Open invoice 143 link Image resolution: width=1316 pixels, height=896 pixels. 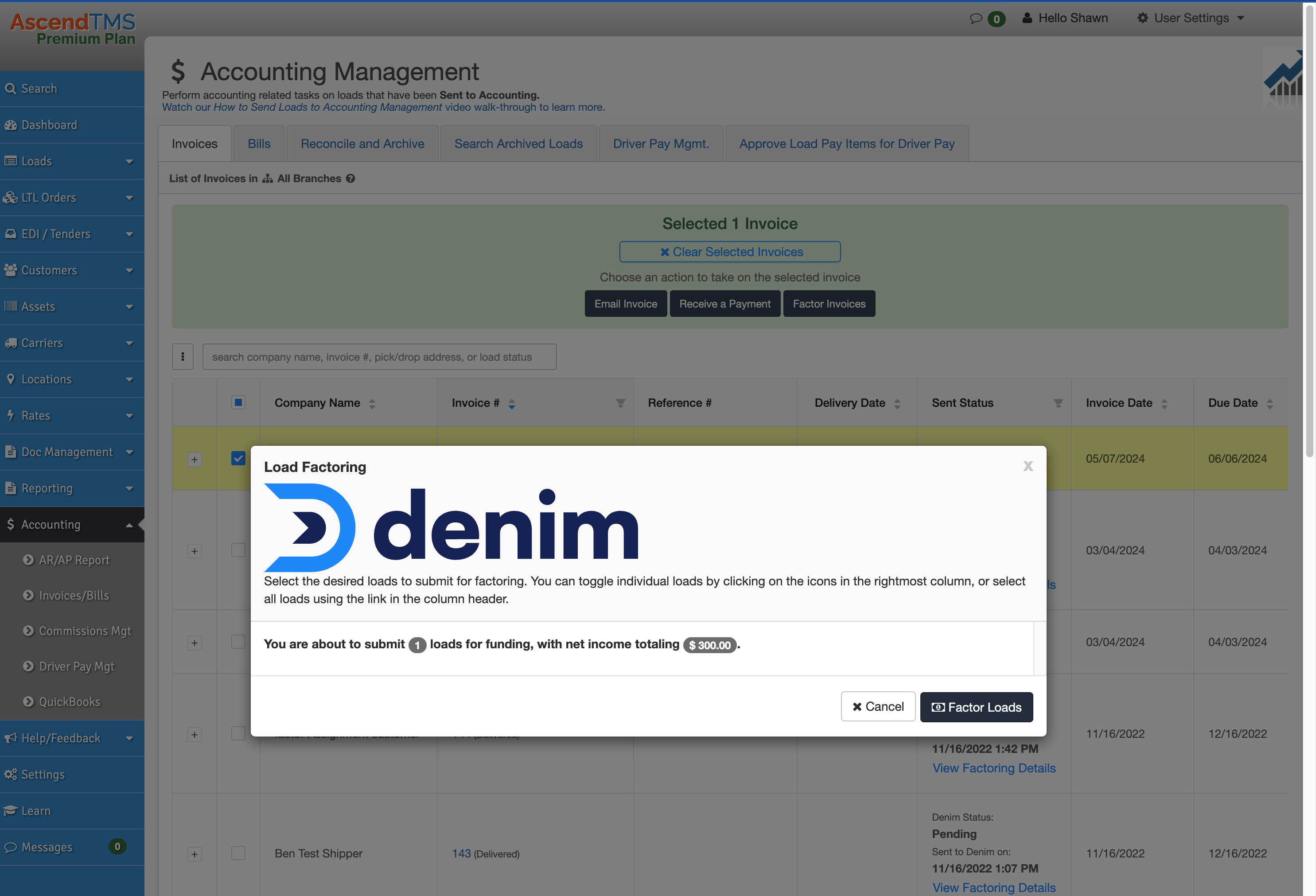point(461,853)
